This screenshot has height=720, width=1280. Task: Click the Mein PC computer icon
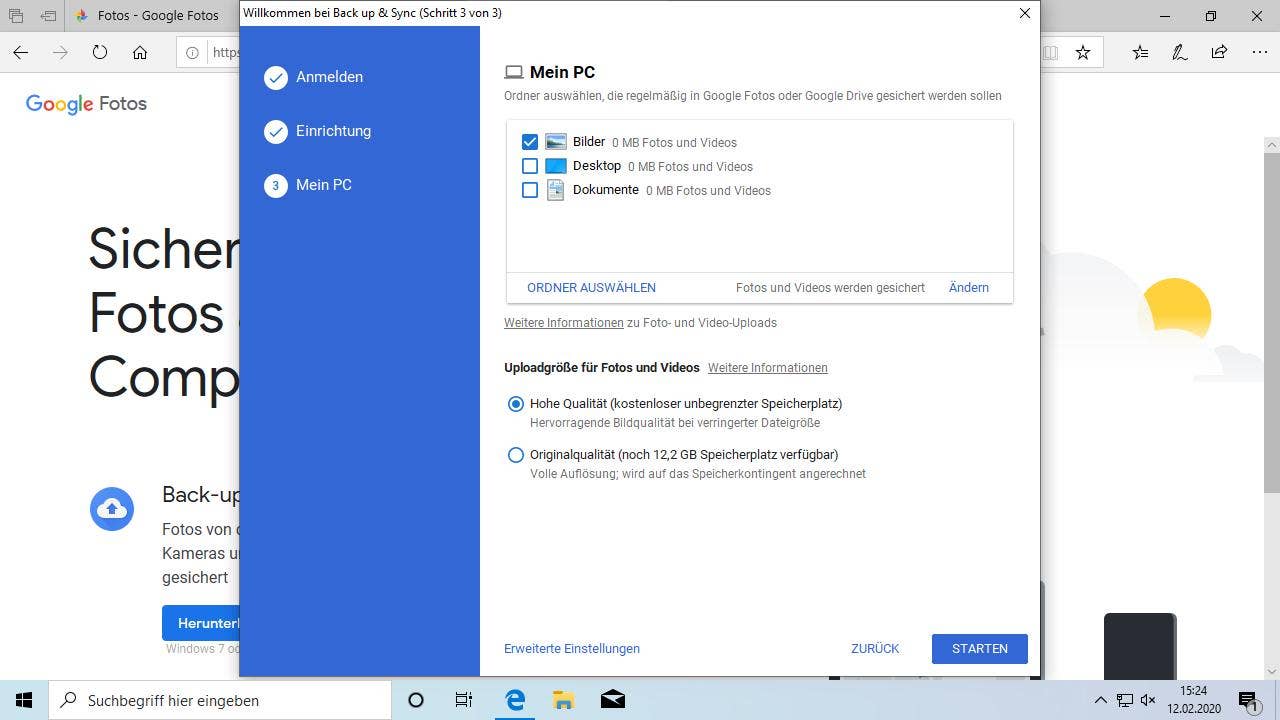tap(514, 71)
